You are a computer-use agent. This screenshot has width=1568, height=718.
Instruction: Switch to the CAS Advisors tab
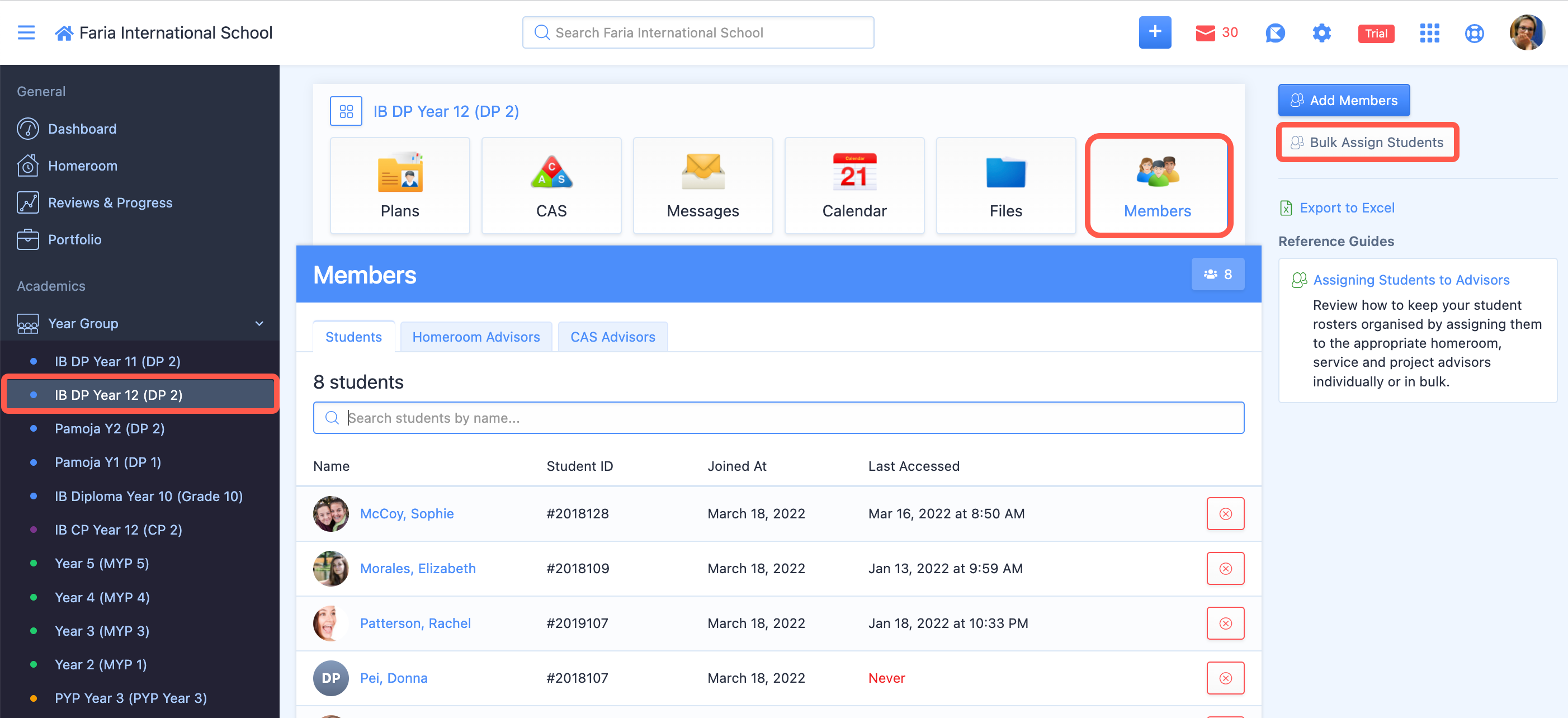pyautogui.click(x=612, y=337)
